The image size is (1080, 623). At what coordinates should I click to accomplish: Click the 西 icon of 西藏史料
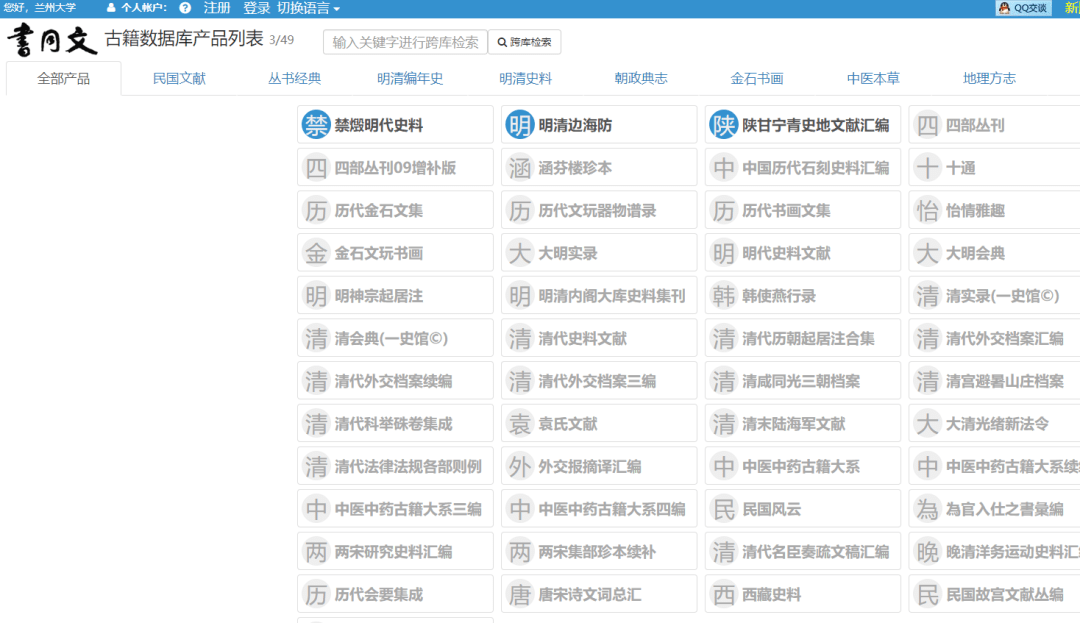[724, 595]
